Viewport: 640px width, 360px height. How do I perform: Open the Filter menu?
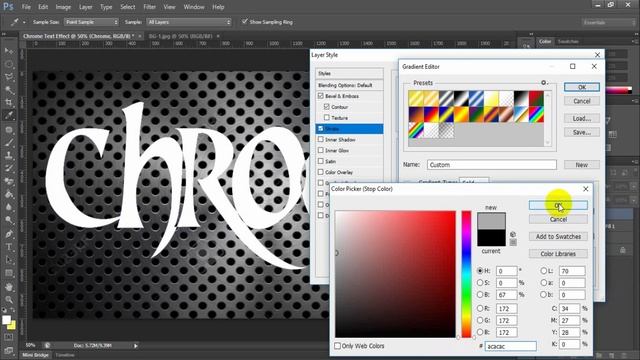[x=149, y=7]
